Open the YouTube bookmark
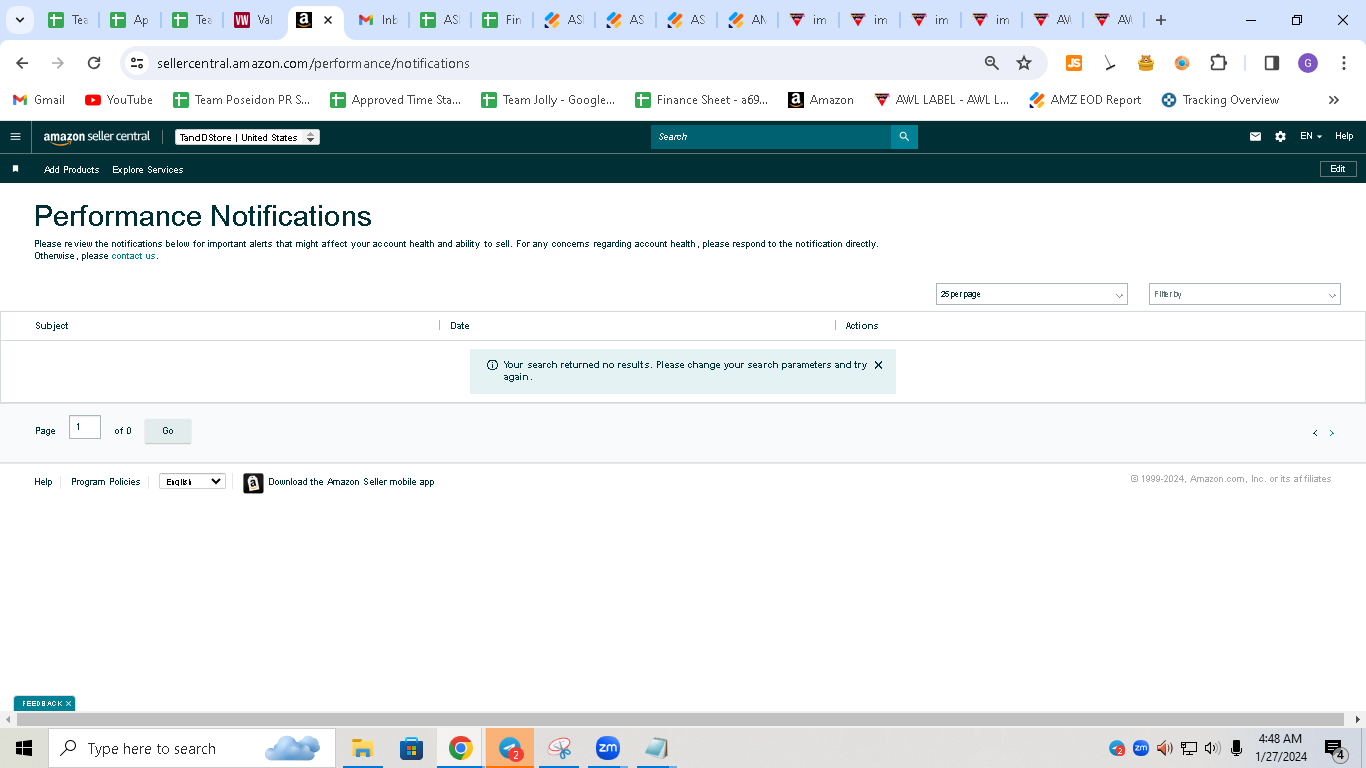Viewport: 1366px width, 768px height. click(x=119, y=100)
